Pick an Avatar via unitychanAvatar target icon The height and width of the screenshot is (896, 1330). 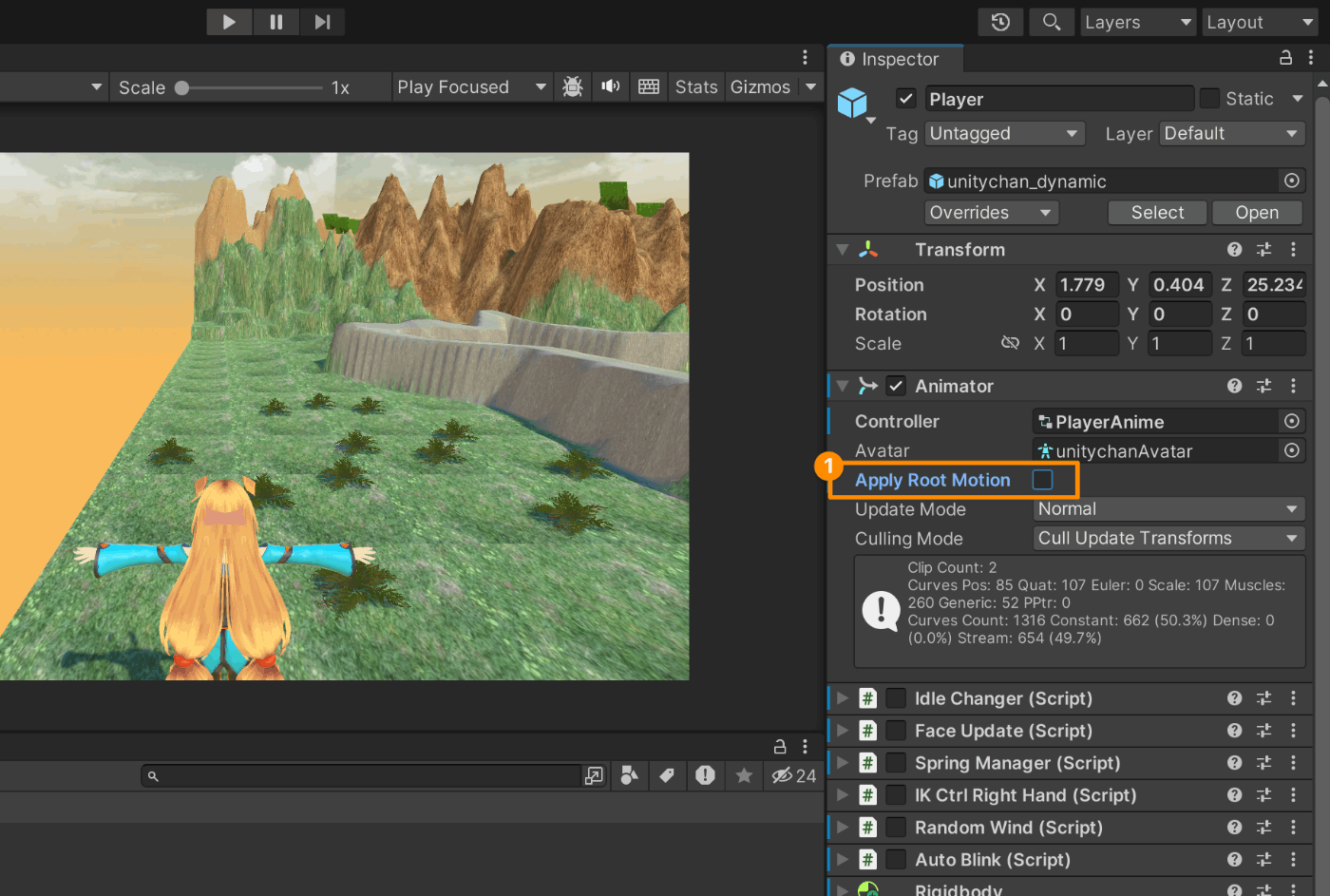click(x=1291, y=450)
